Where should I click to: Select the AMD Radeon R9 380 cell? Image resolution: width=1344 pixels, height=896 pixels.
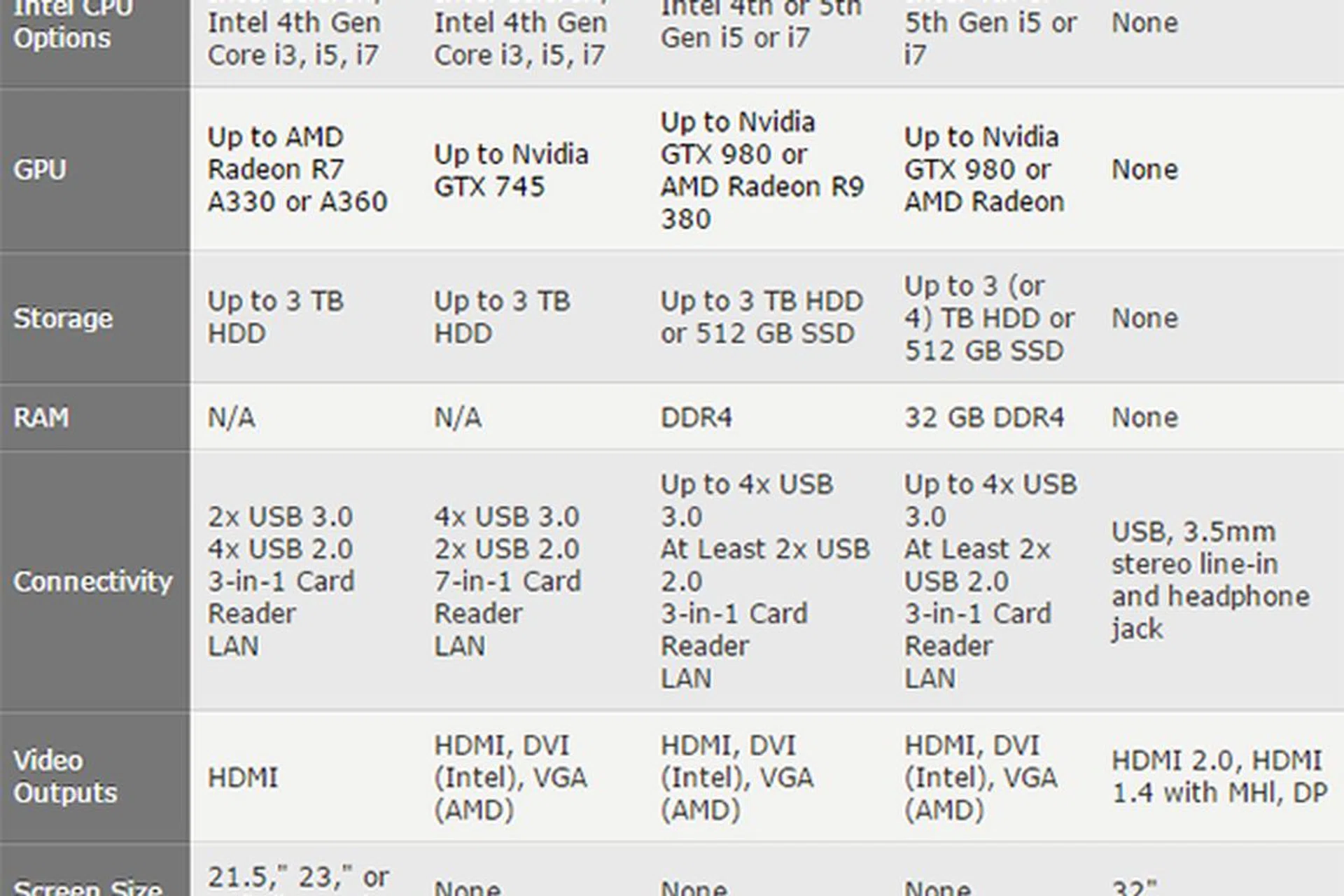point(762,170)
